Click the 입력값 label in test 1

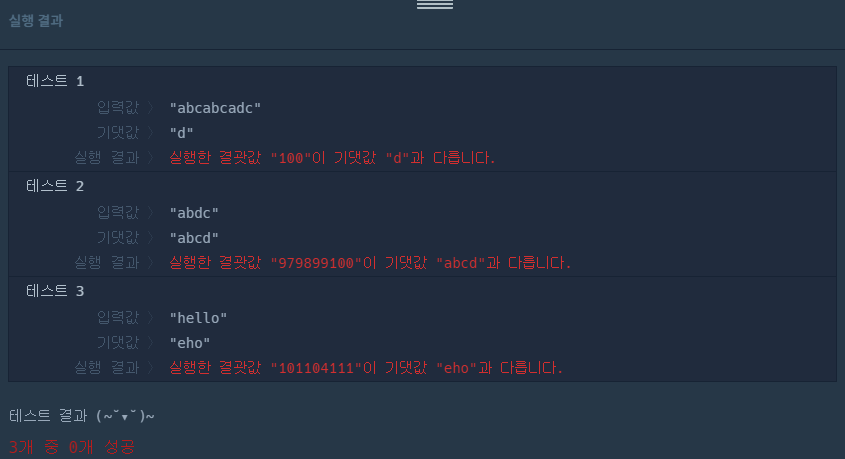click(x=118, y=108)
